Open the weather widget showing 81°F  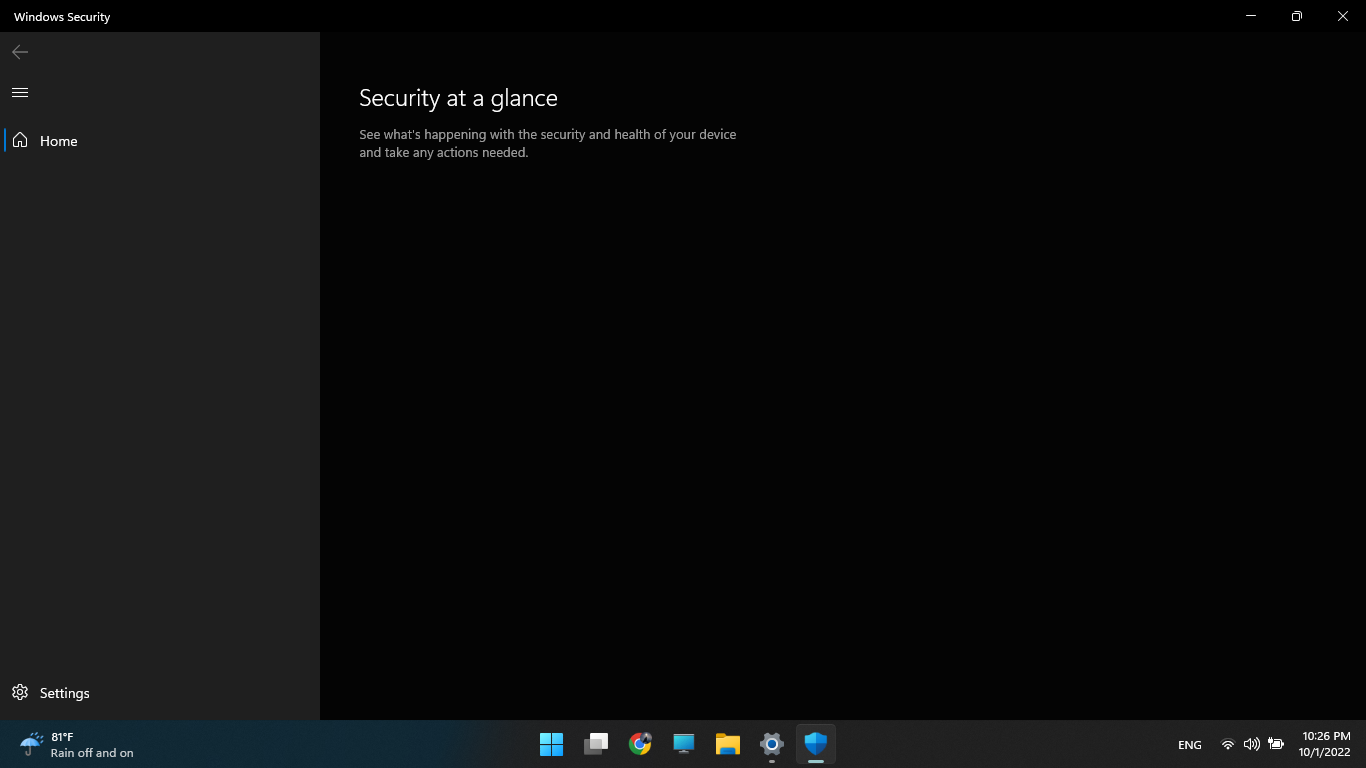(x=76, y=744)
